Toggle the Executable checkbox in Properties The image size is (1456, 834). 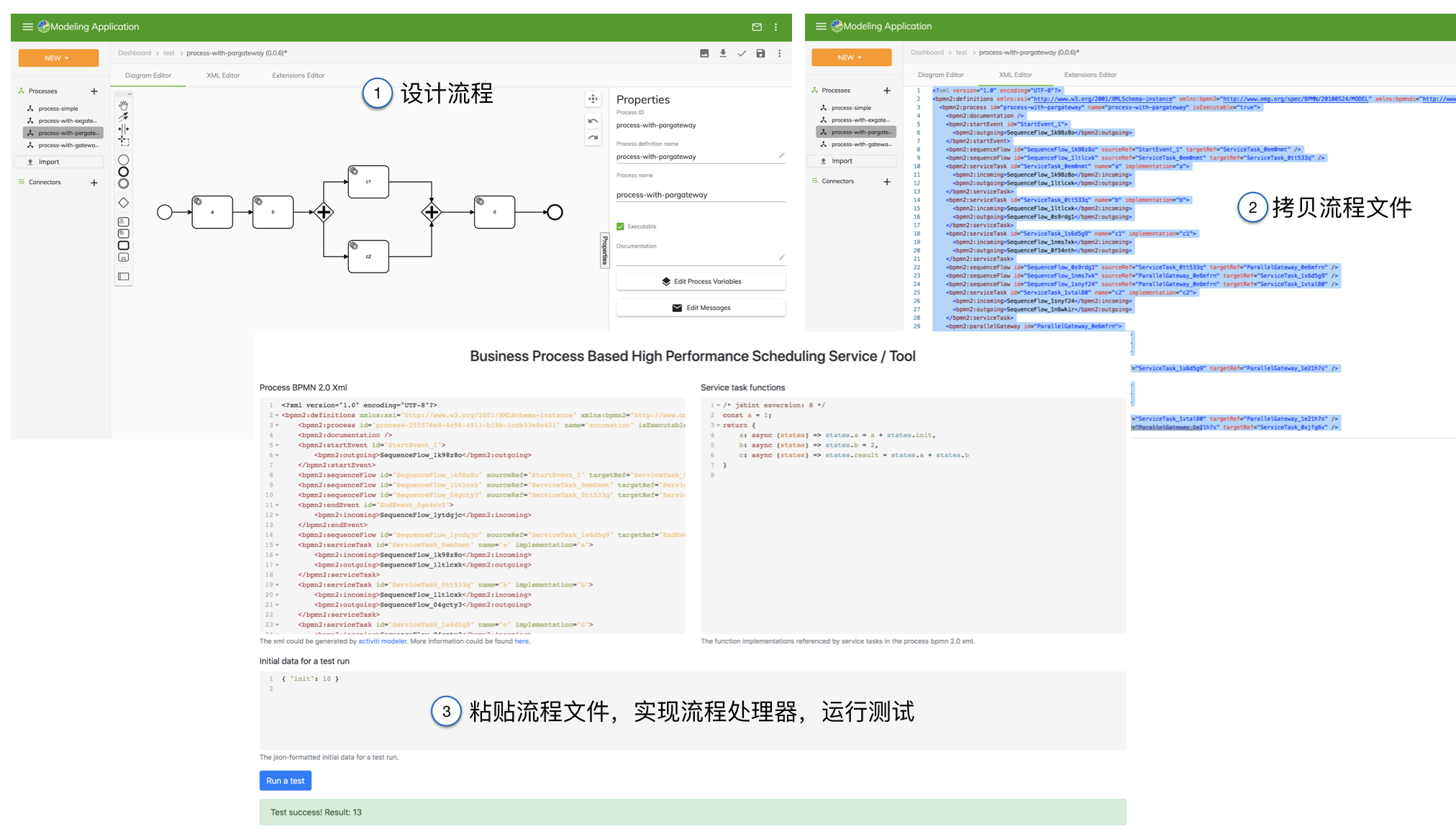tap(620, 226)
